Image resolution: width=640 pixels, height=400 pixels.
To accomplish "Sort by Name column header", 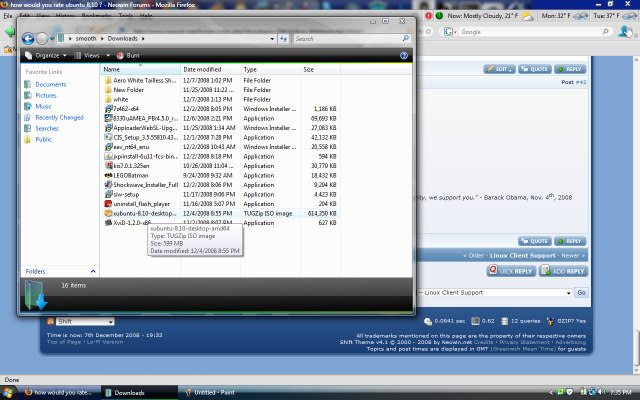I will click(140, 69).
